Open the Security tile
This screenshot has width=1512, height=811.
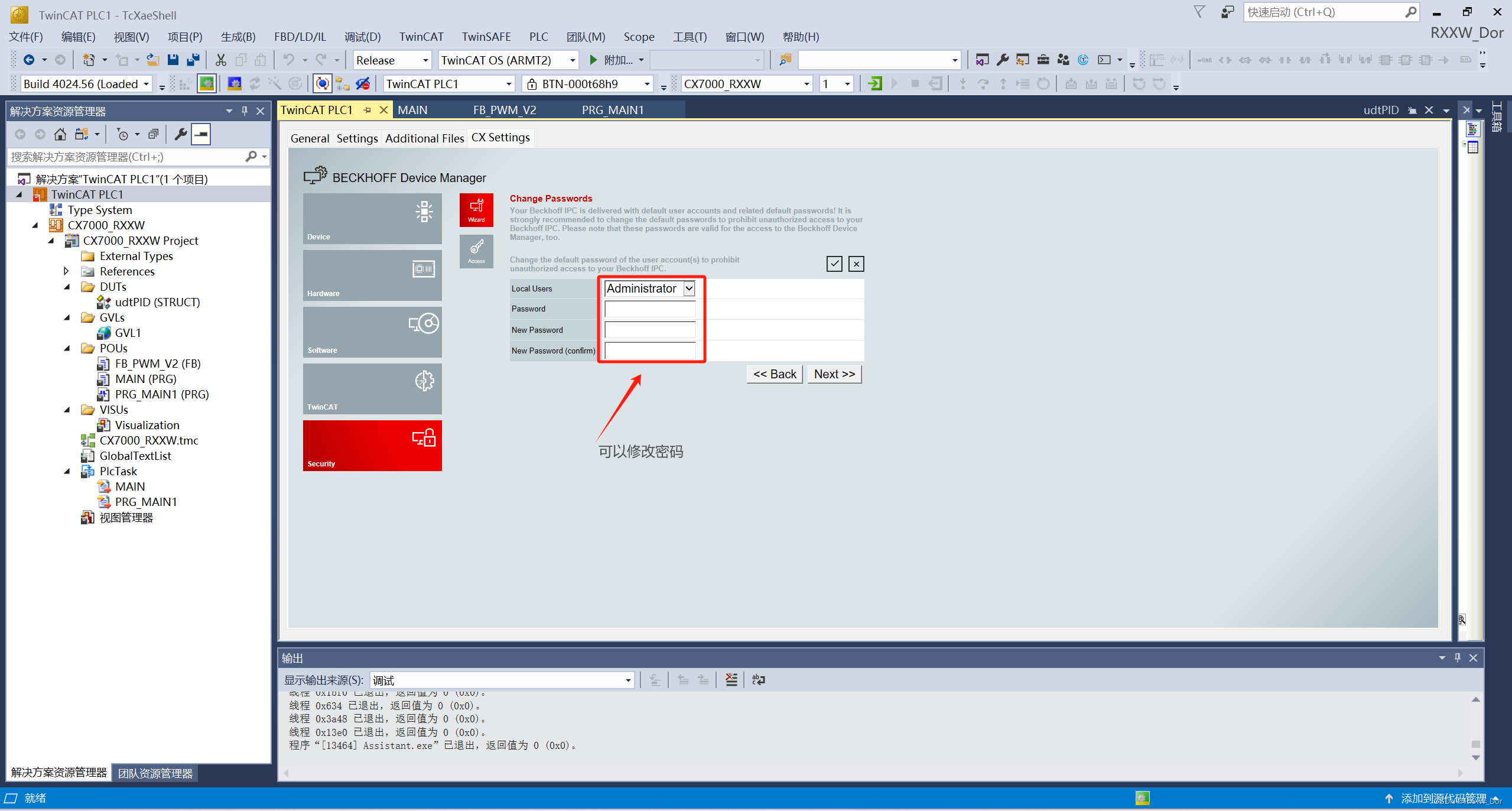coord(372,445)
